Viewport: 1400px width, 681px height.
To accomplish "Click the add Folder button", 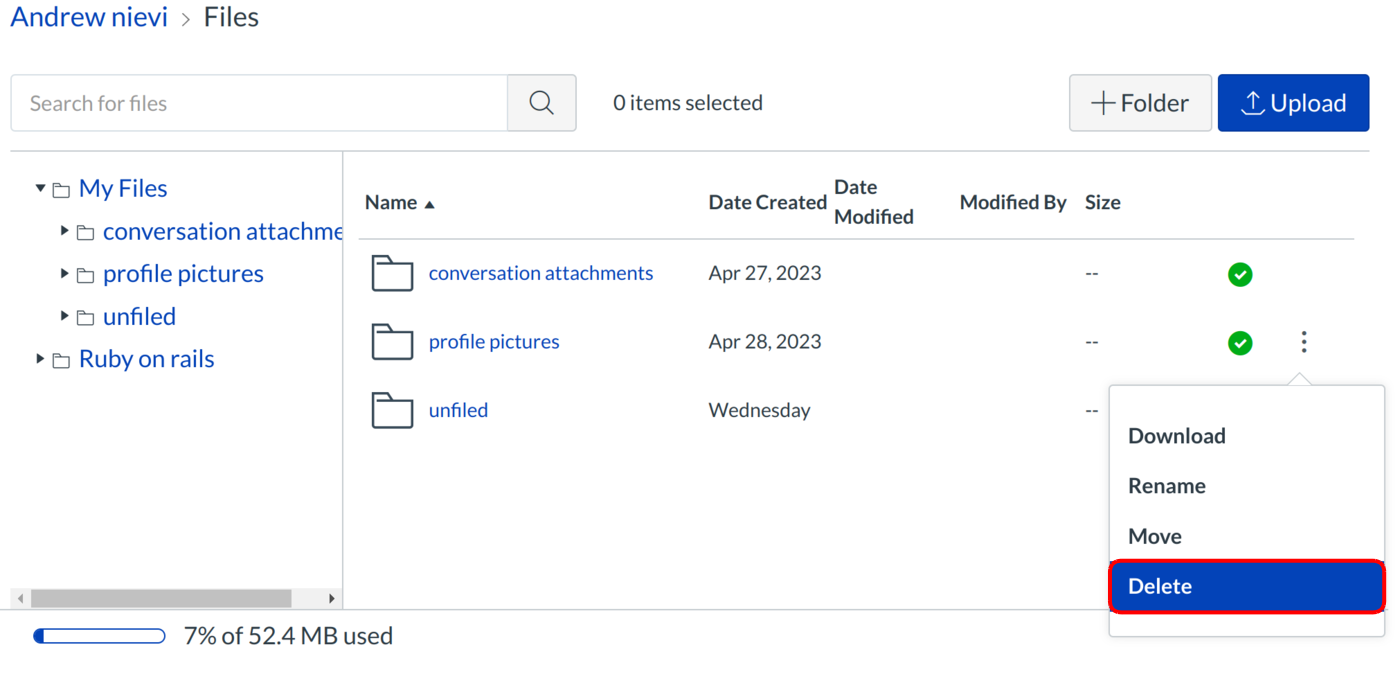I will (x=1140, y=103).
